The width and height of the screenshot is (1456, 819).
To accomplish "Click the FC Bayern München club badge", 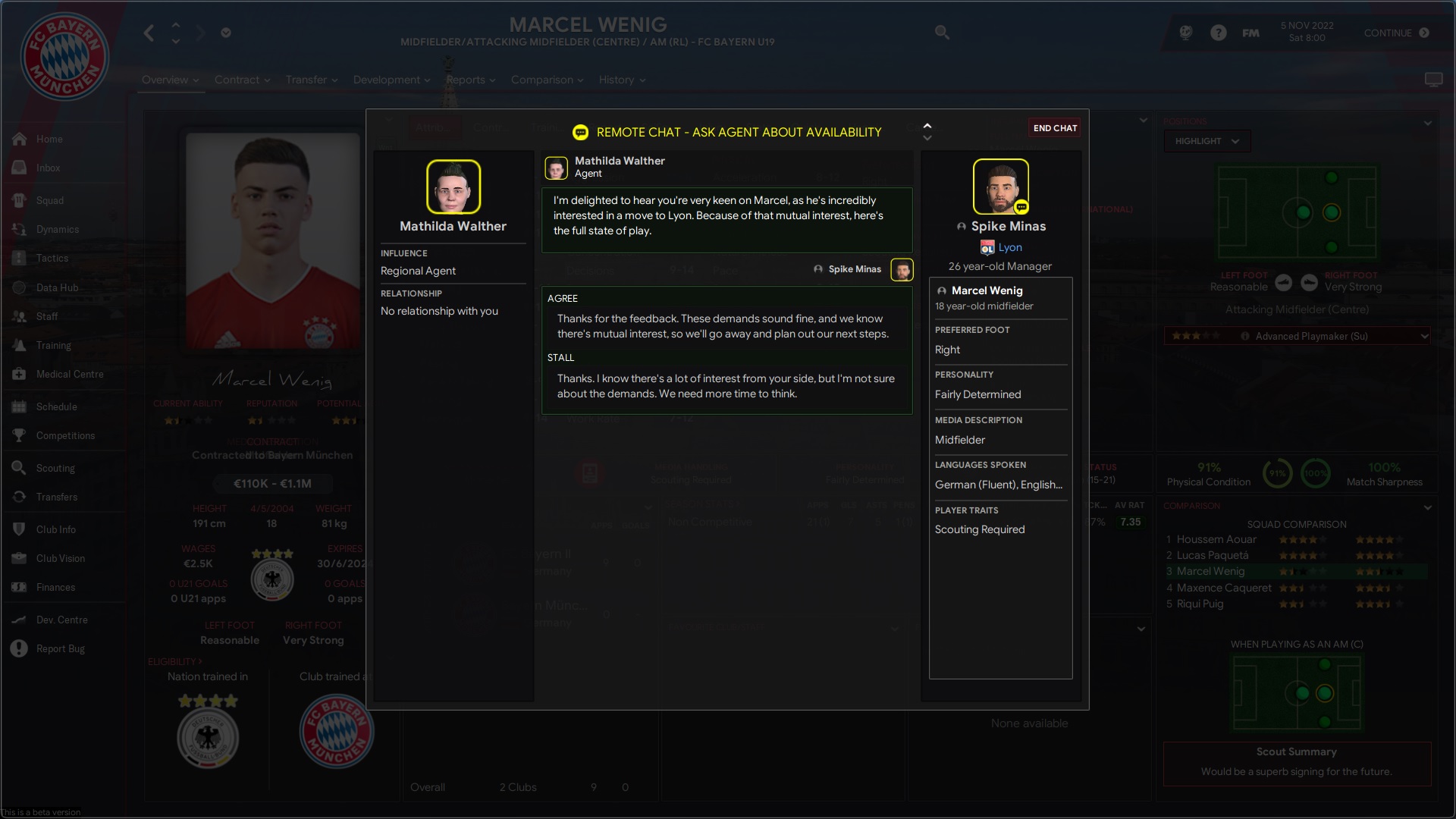I will [x=64, y=57].
